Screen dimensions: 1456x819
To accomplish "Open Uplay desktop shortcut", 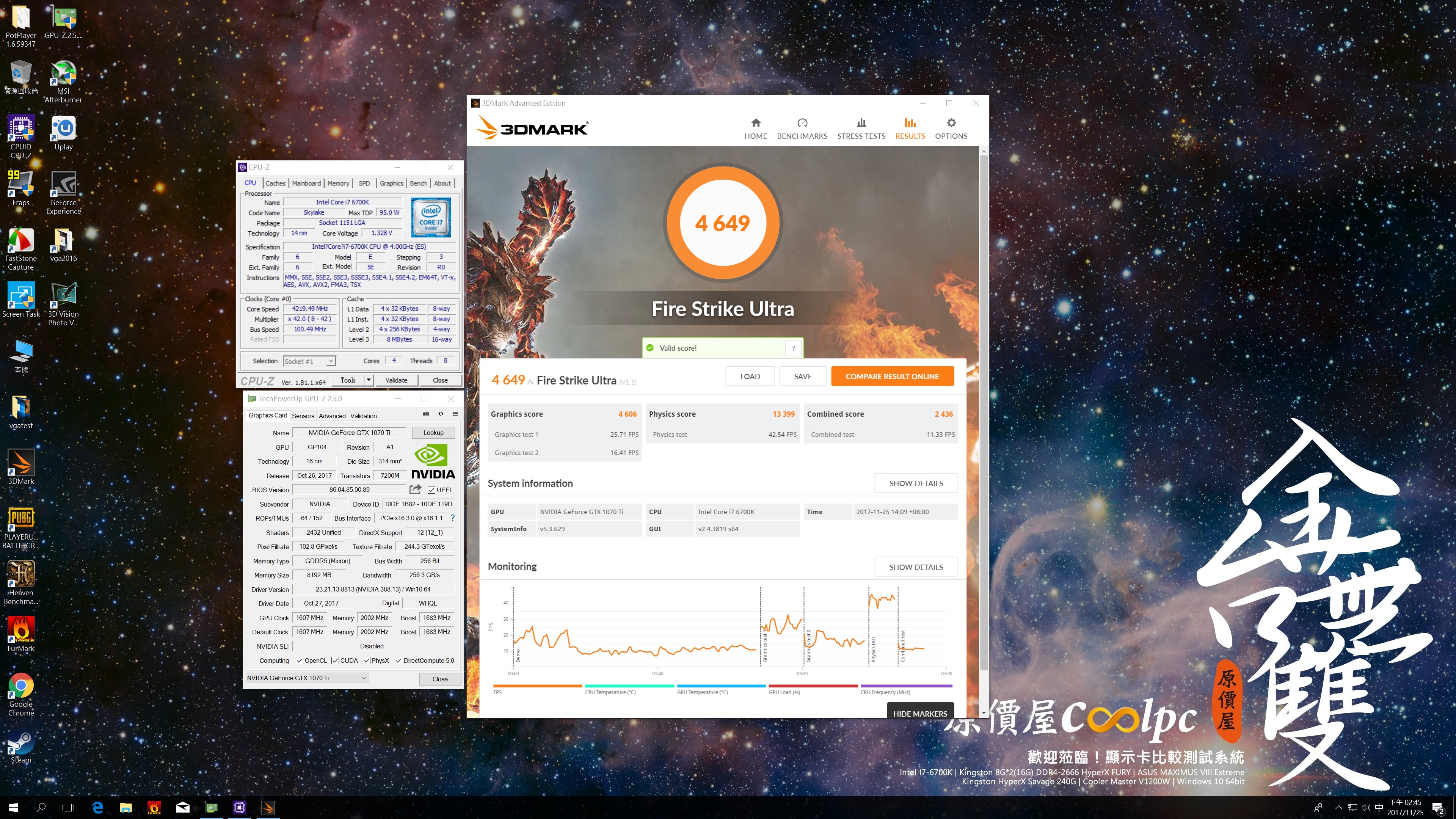I will (x=63, y=133).
